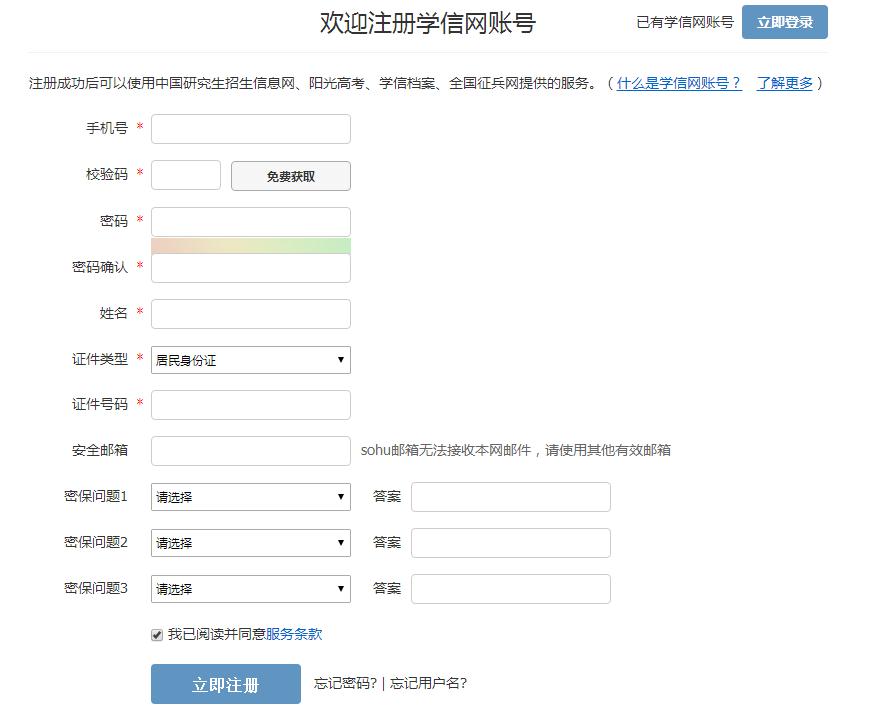Screen dimensions: 871x707
Task: Open the 了解更多 link
Action: 784,83
